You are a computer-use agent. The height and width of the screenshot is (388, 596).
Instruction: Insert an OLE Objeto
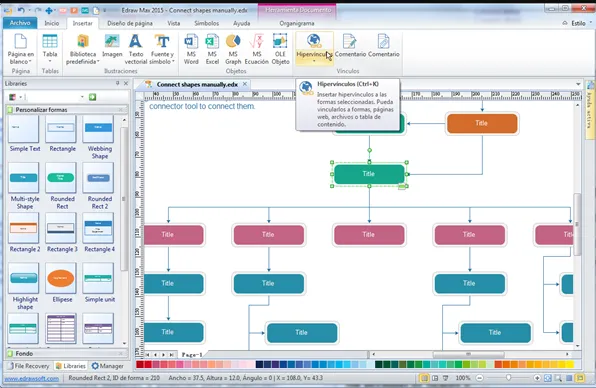pos(280,49)
